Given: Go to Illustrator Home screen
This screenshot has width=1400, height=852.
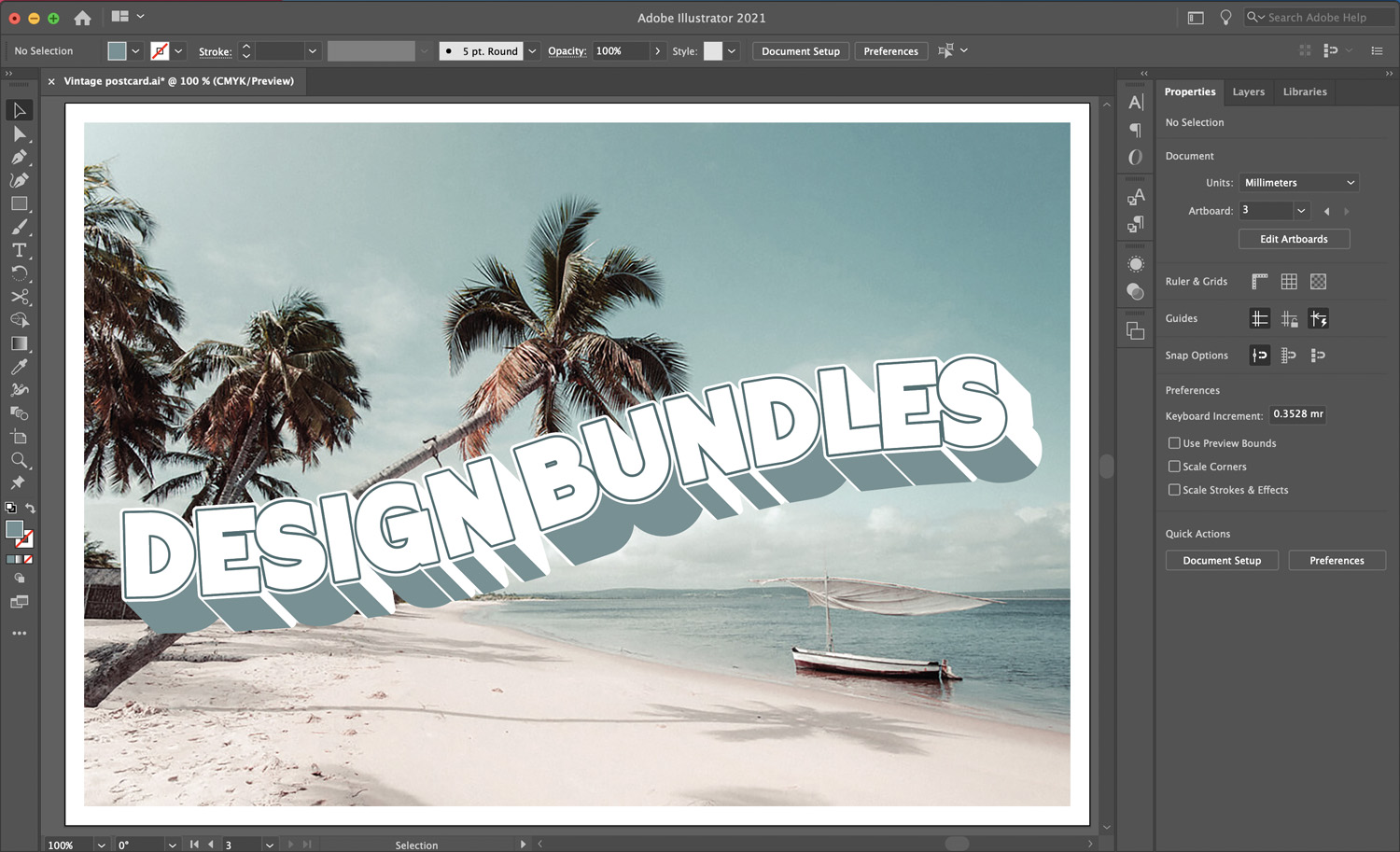Looking at the screenshot, I should [82, 18].
